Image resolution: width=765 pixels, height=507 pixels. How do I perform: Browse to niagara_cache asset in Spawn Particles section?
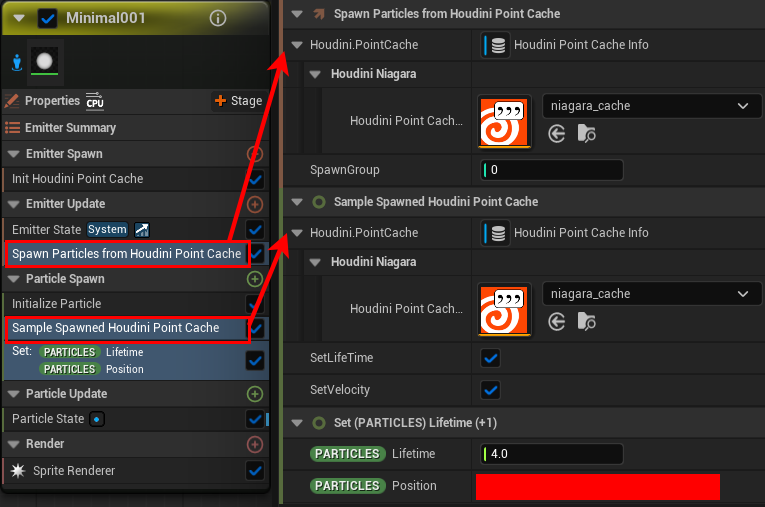pyautogui.click(x=586, y=133)
